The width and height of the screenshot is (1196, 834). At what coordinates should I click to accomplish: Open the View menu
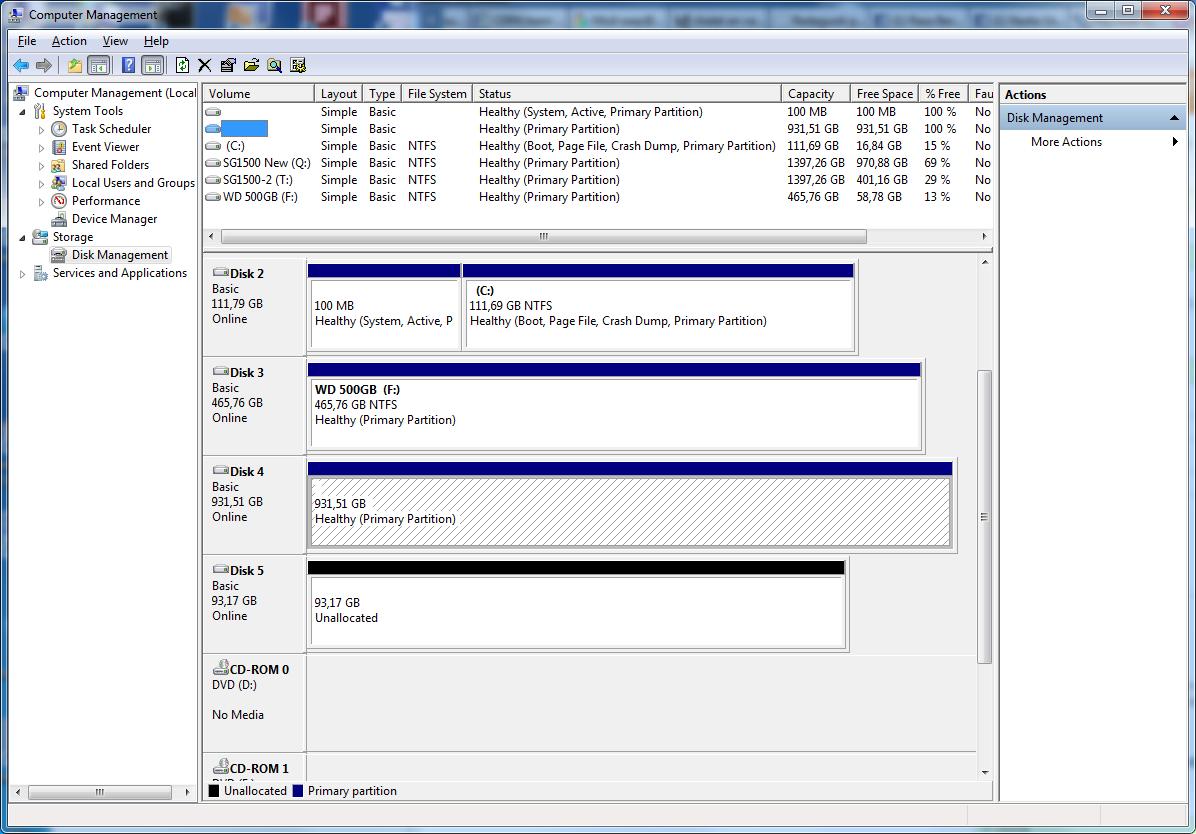click(115, 41)
